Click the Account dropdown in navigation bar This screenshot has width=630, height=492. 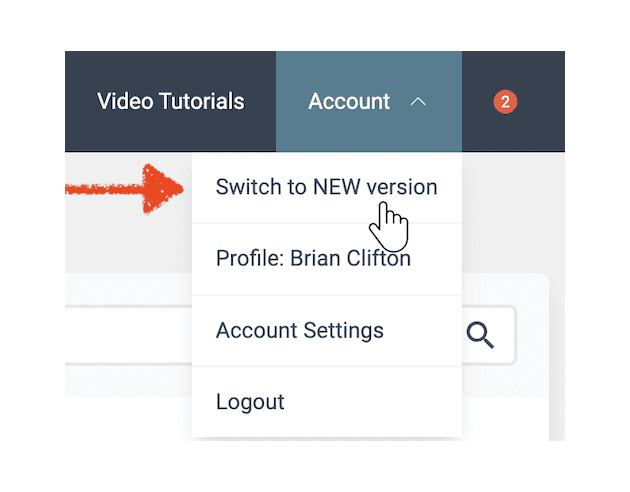(368, 101)
